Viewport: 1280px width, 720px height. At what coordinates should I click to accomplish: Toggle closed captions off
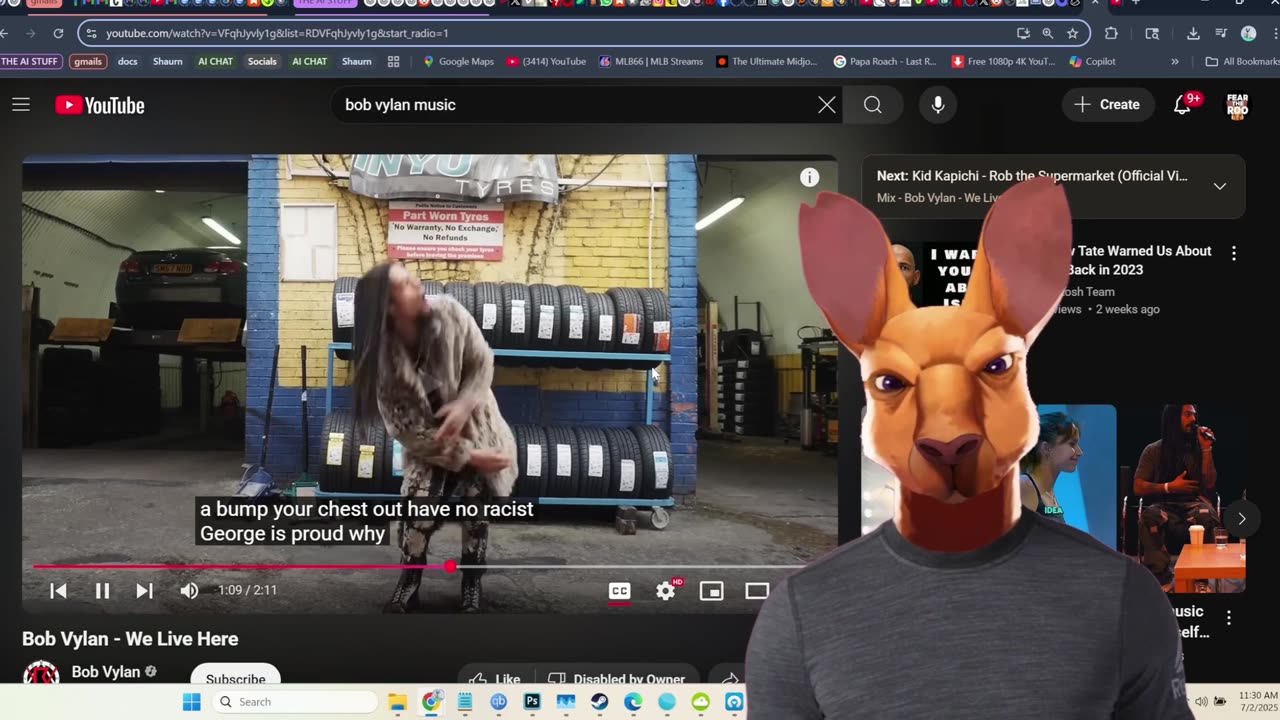[620, 591]
